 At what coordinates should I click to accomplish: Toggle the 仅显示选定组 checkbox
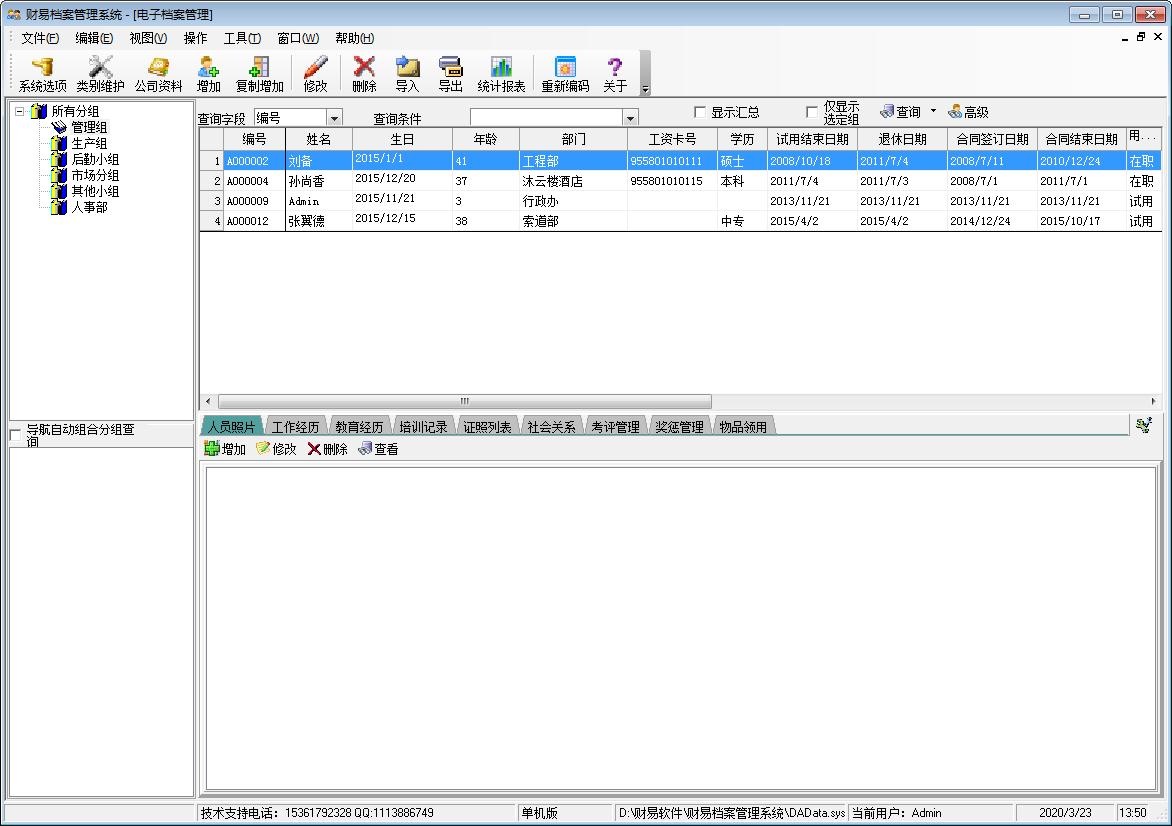(x=812, y=112)
